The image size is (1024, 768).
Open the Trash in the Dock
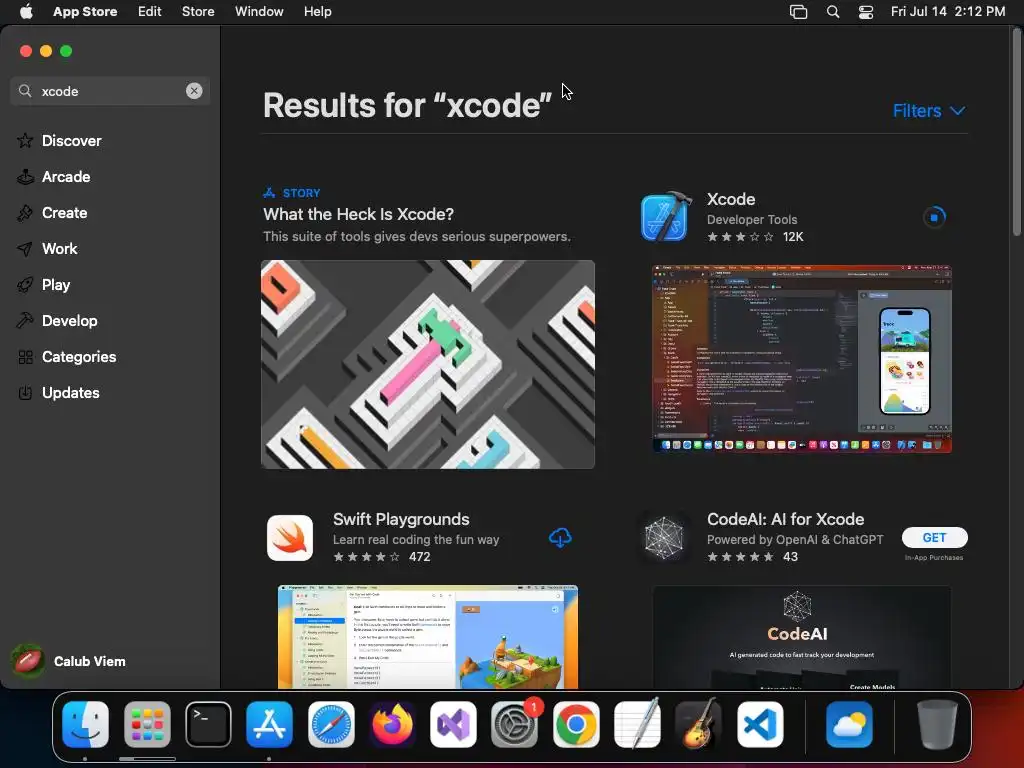coord(938,724)
